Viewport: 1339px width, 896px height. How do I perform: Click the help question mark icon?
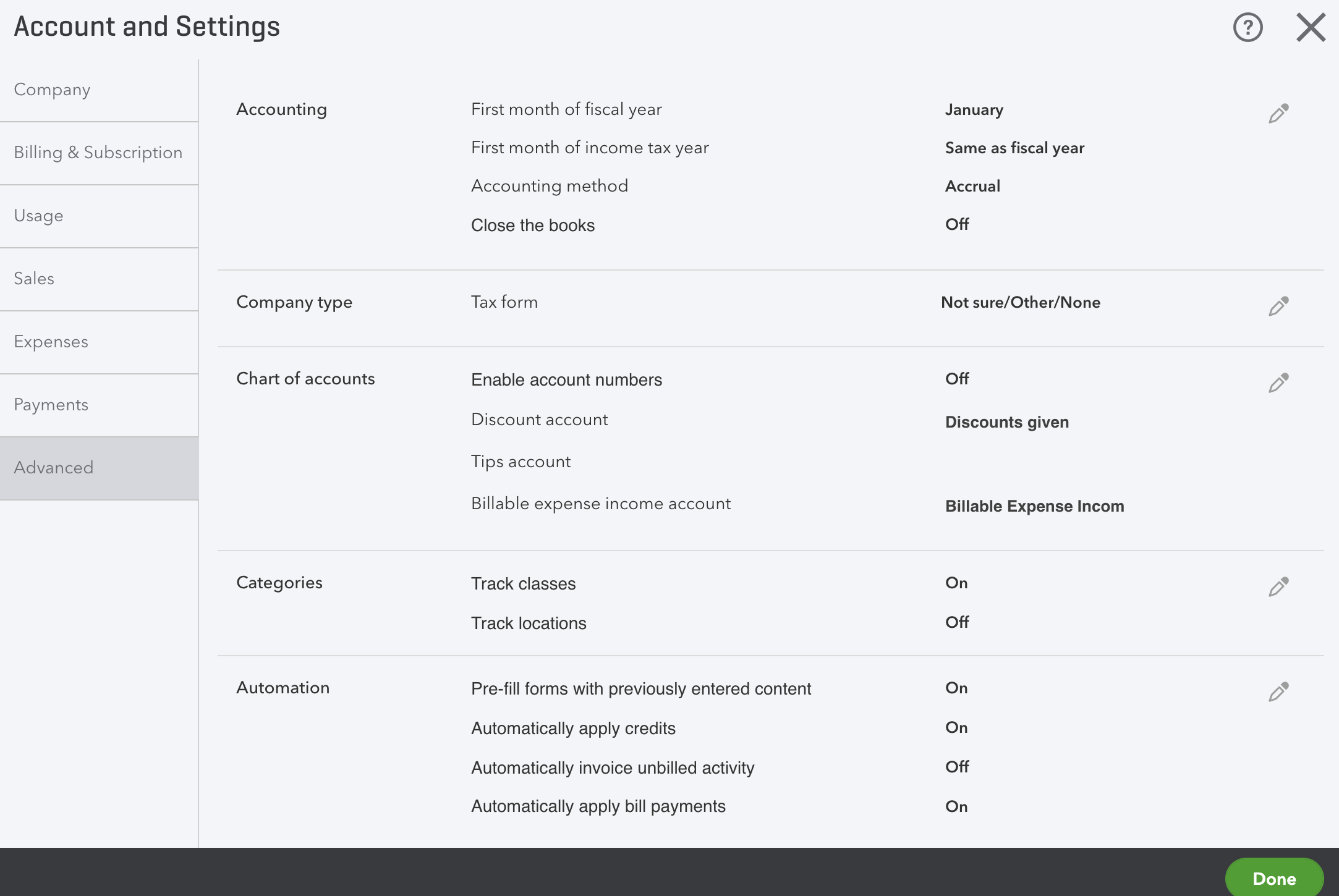click(x=1248, y=28)
